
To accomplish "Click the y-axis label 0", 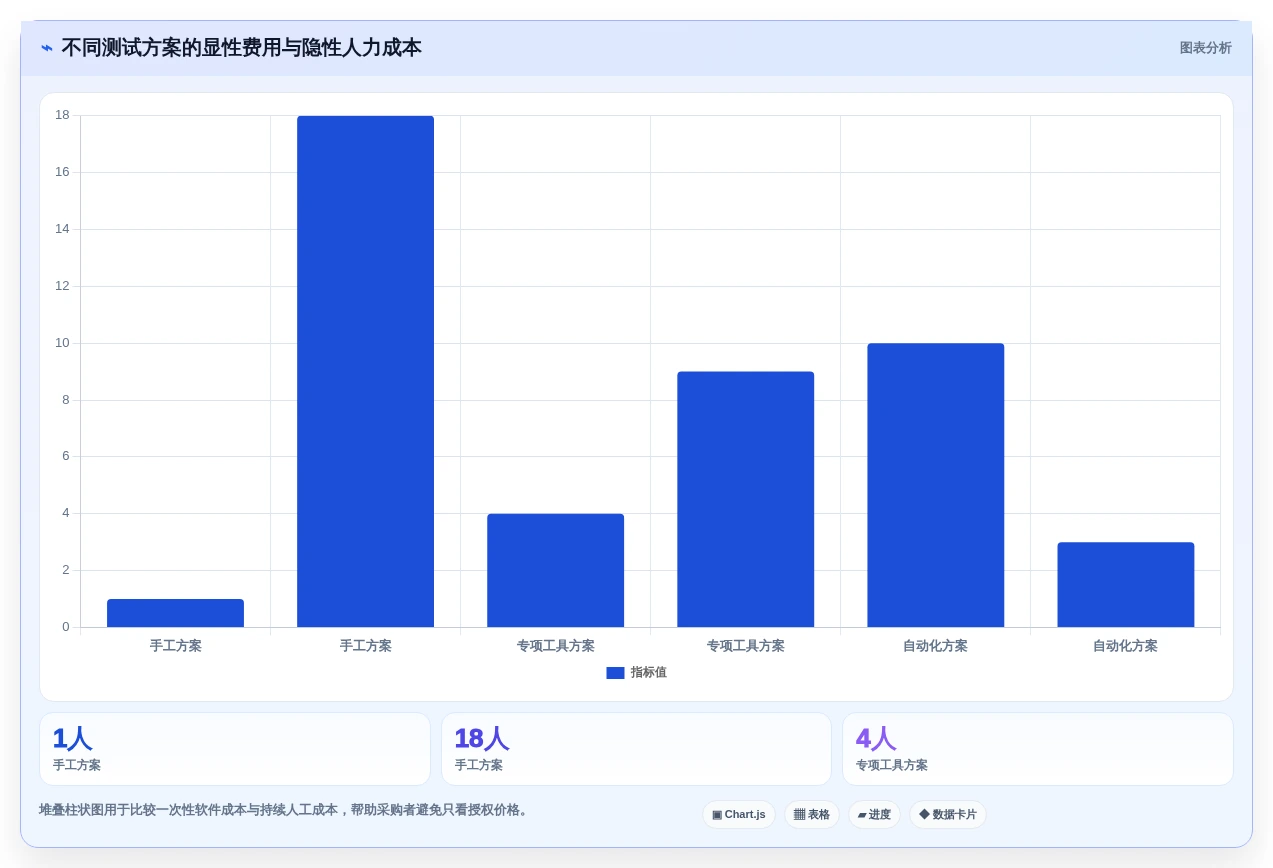I will coord(66,627).
